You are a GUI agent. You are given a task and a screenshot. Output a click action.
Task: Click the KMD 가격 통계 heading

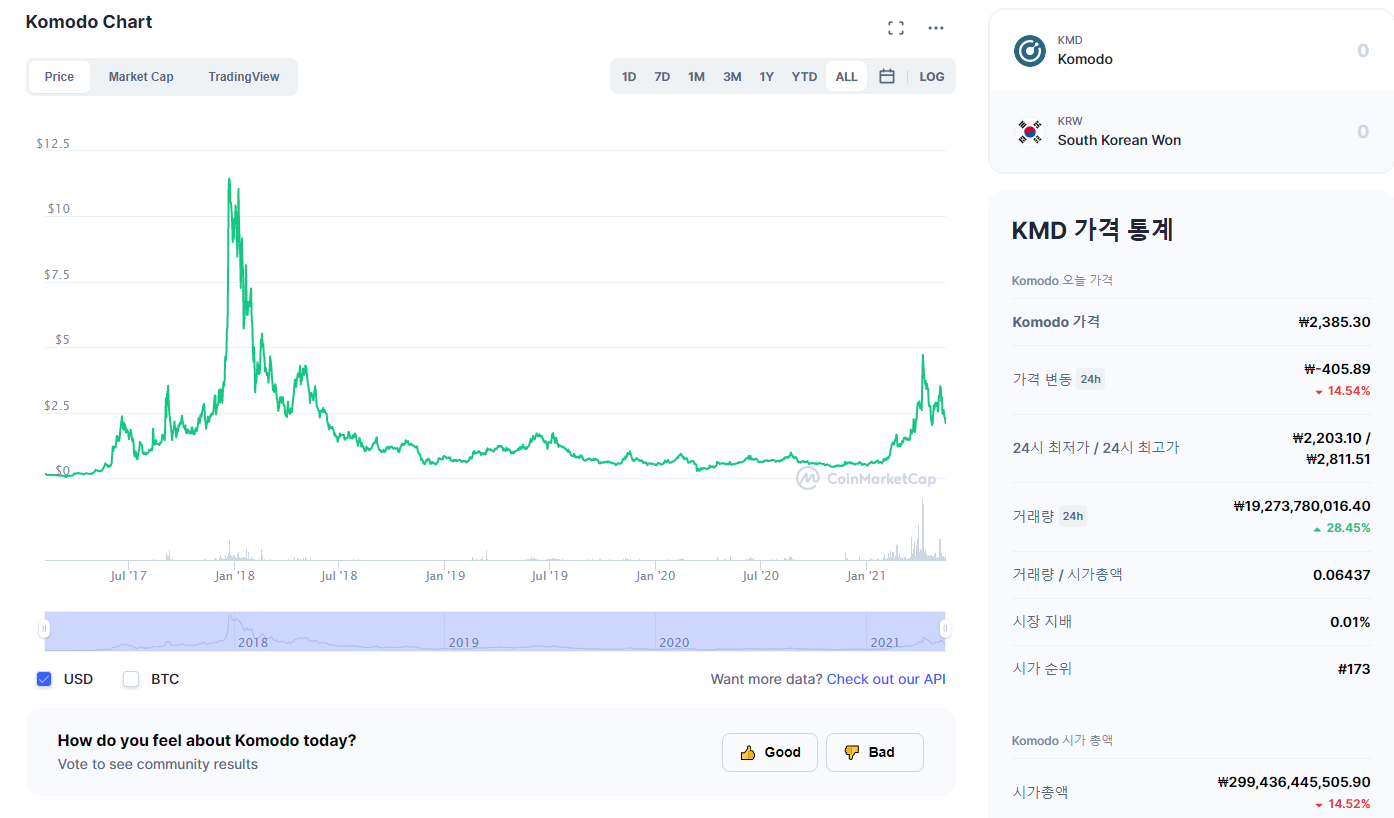click(1093, 229)
